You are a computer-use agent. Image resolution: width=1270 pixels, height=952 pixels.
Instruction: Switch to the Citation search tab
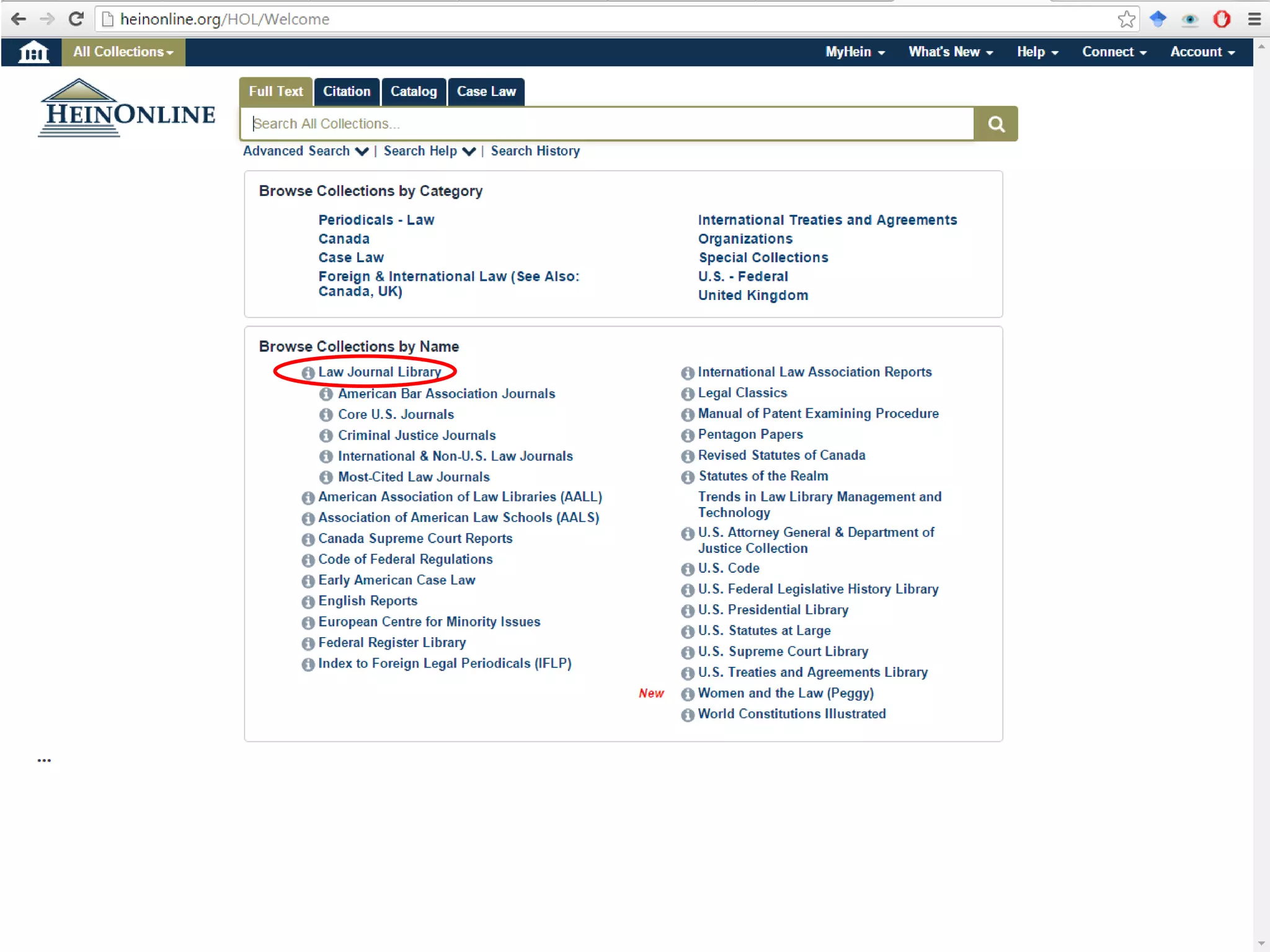click(347, 92)
